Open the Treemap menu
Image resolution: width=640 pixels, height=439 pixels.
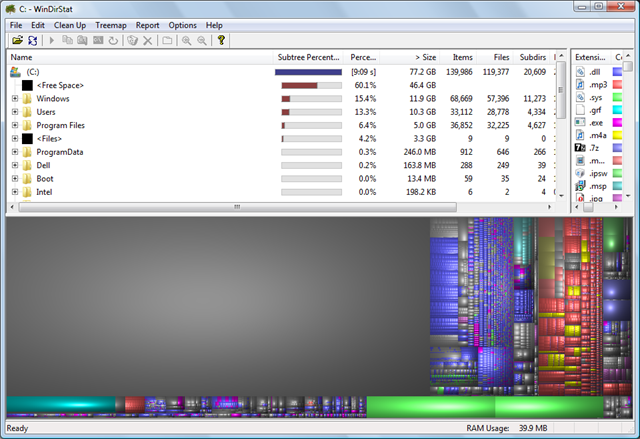(111, 25)
